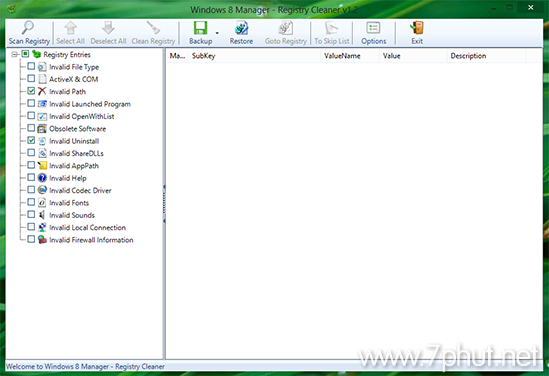Click the Invalid Codec Driver icon
The width and height of the screenshot is (549, 376).
point(42,190)
